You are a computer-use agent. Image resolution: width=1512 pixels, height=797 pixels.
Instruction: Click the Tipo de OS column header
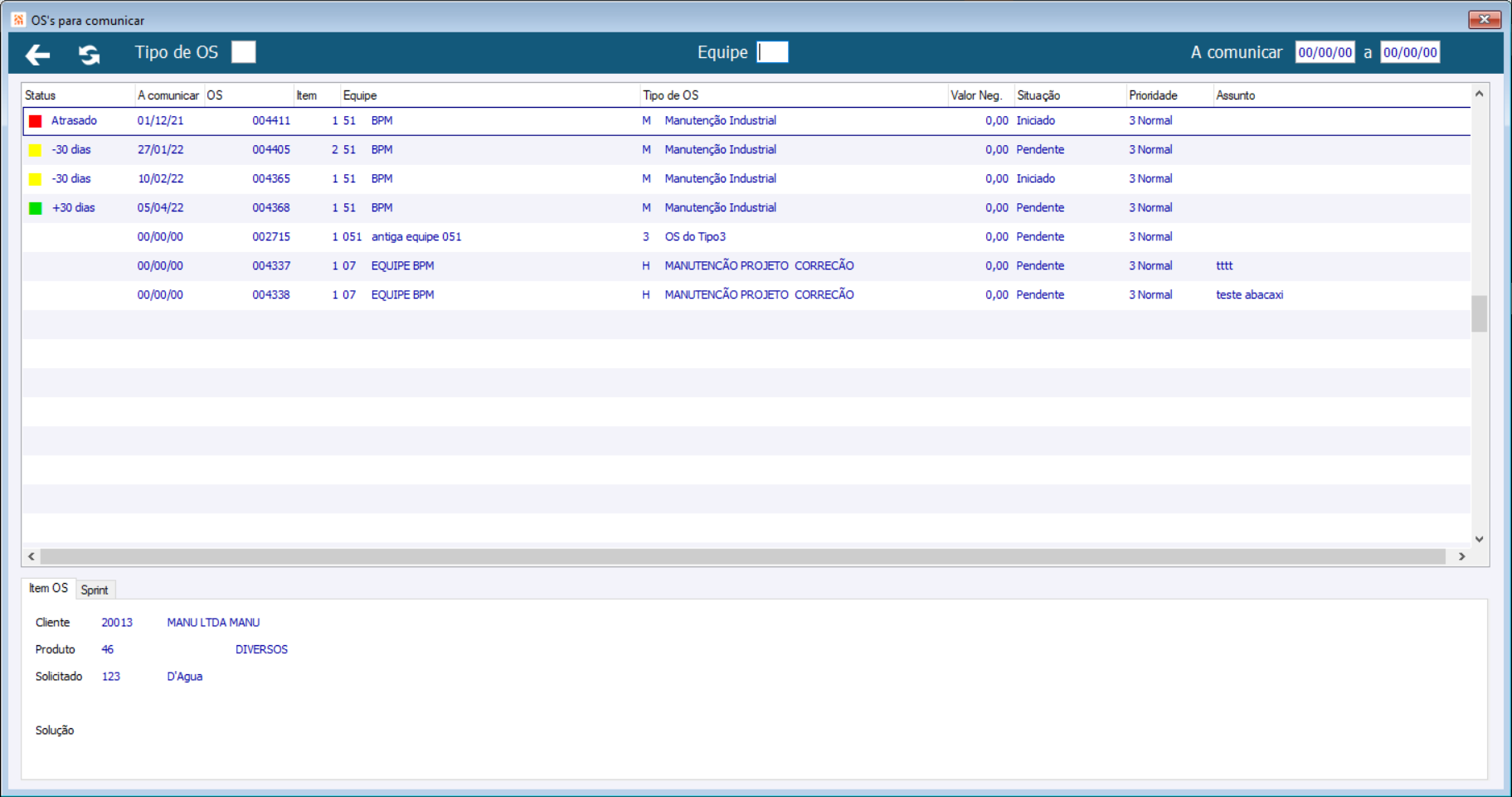795,95
